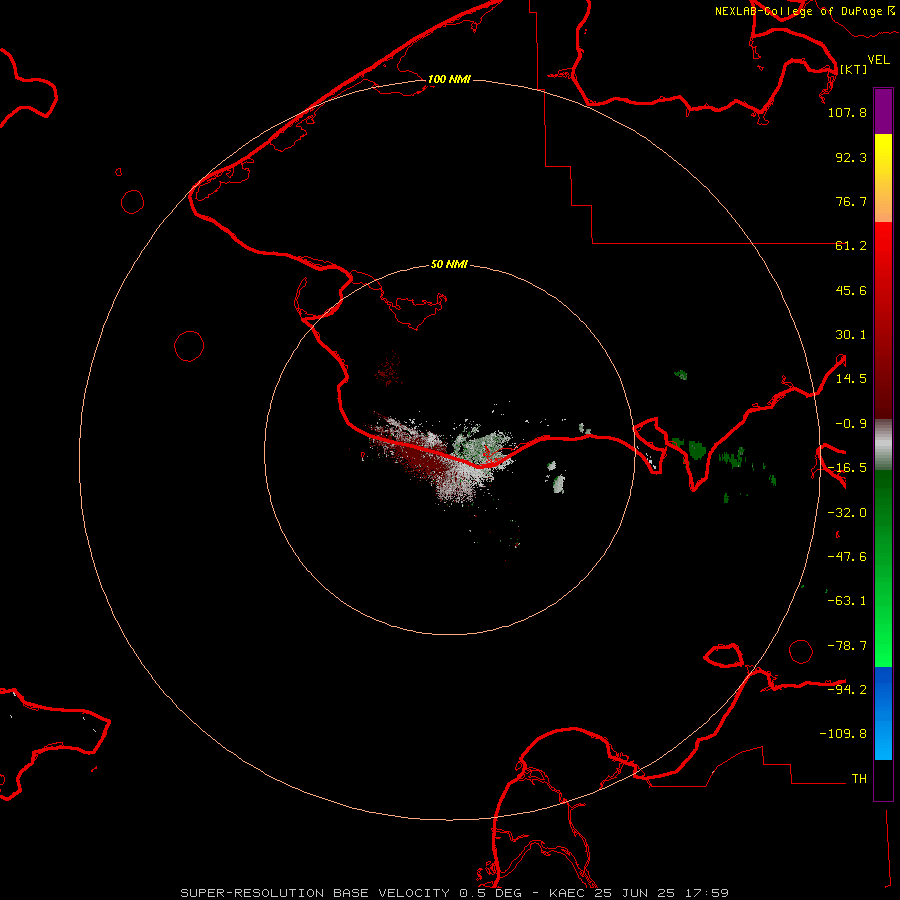Click the -0.9 scale value
The height and width of the screenshot is (900, 900).
coord(851,424)
